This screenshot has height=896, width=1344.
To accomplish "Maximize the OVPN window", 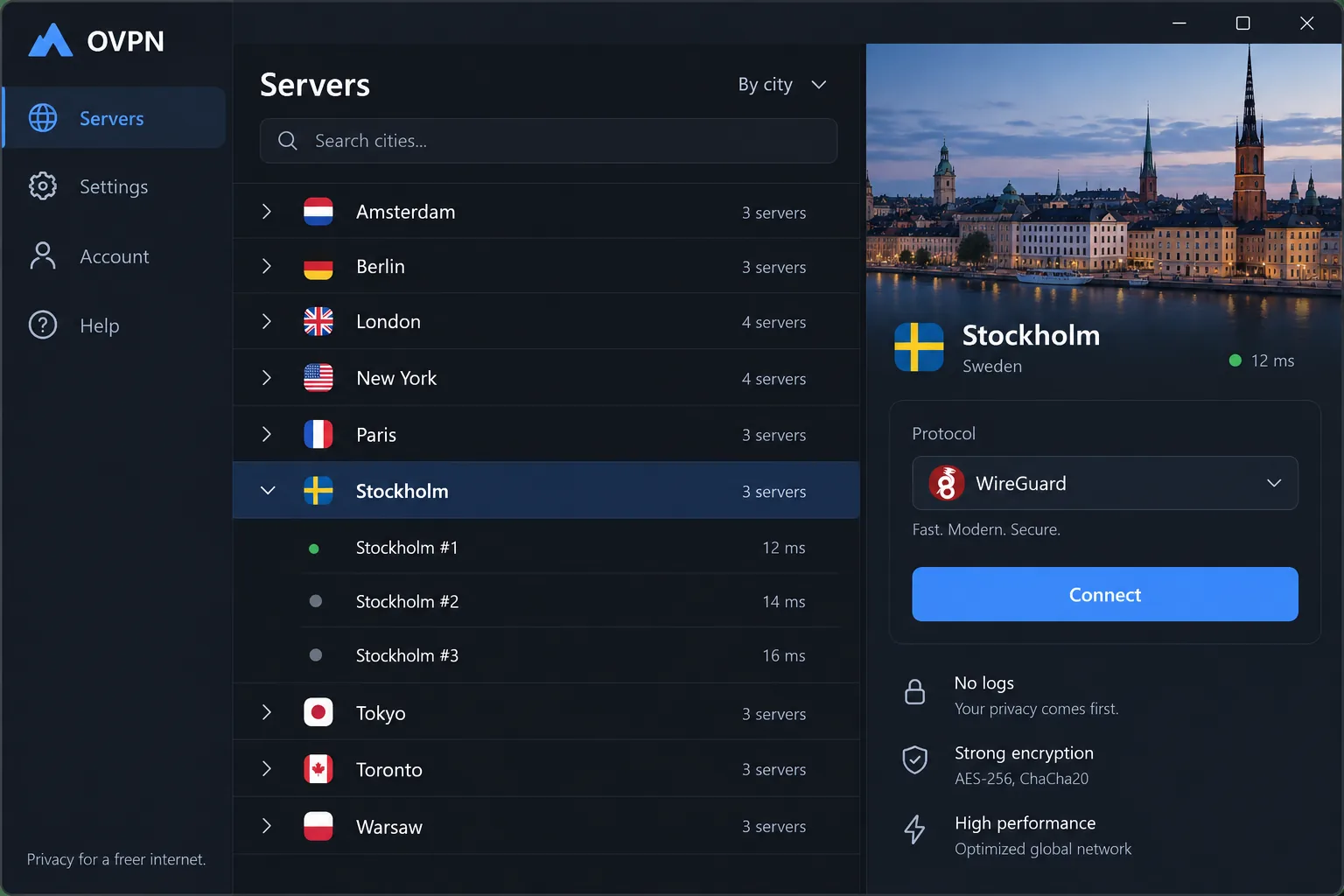I will [x=1242, y=23].
